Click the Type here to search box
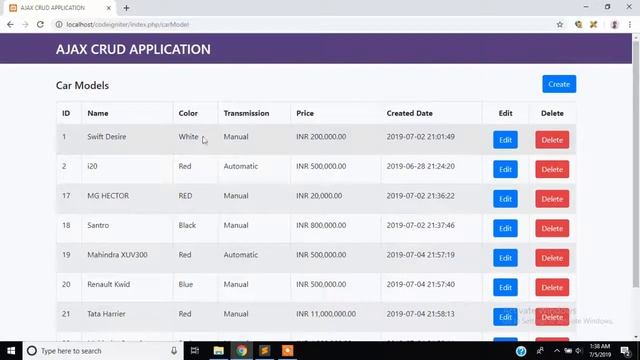Viewport: 640px width, 360px height. click(x=102, y=351)
